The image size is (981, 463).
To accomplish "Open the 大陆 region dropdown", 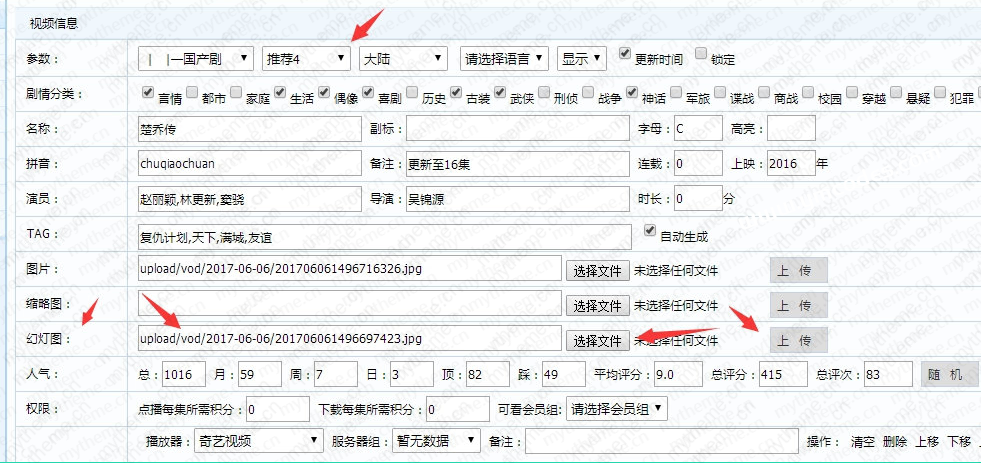I will click(x=402, y=59).
